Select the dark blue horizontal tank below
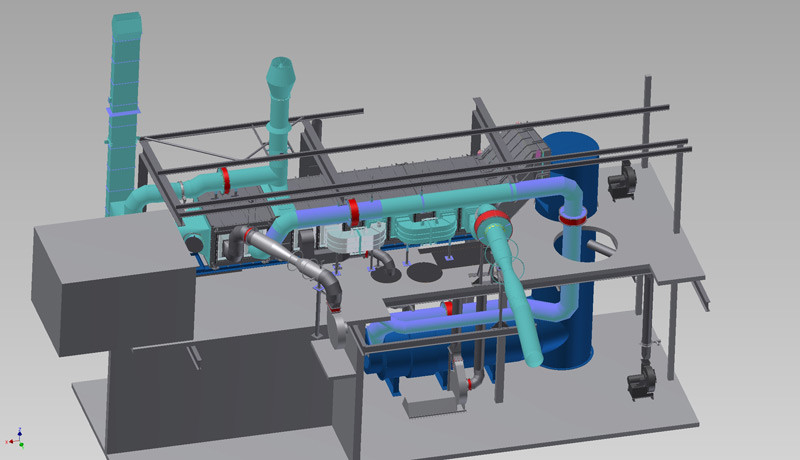Image resolution: width=800 pixels, height=460 pixels. [x=400, y=358]
